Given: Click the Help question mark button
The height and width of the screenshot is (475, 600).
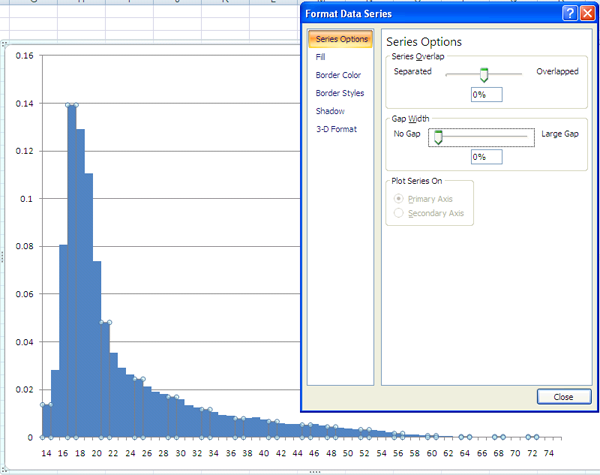Looking at the screenshot, I should click(569, 14).
